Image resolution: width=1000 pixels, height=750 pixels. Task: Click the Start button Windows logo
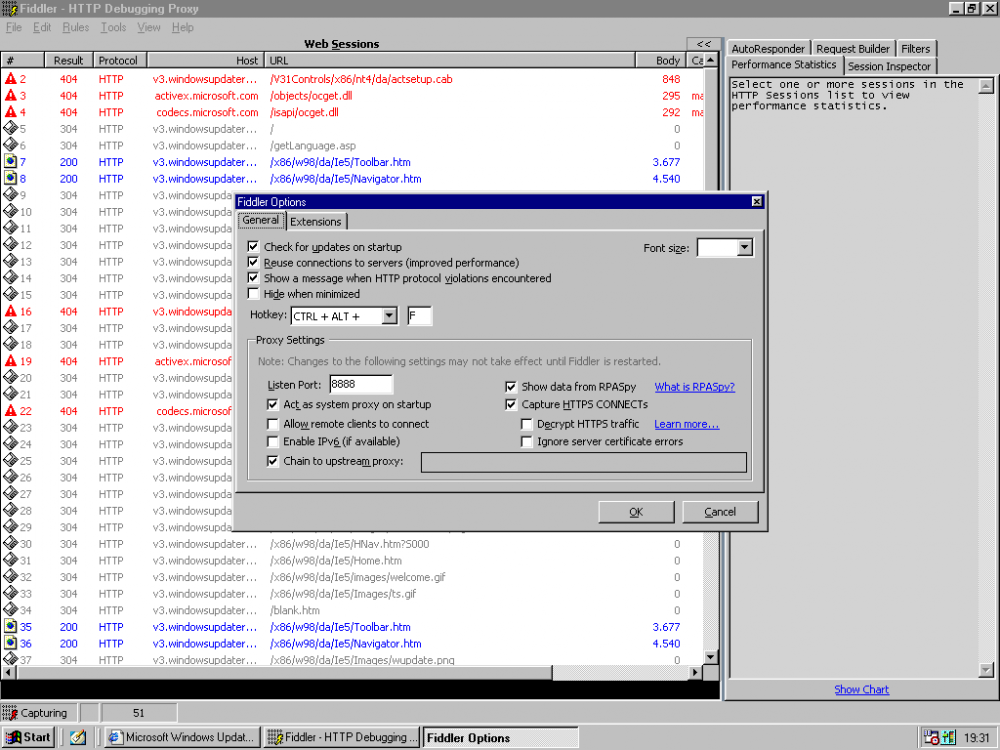pyautogui.click(x=12, y=738)
